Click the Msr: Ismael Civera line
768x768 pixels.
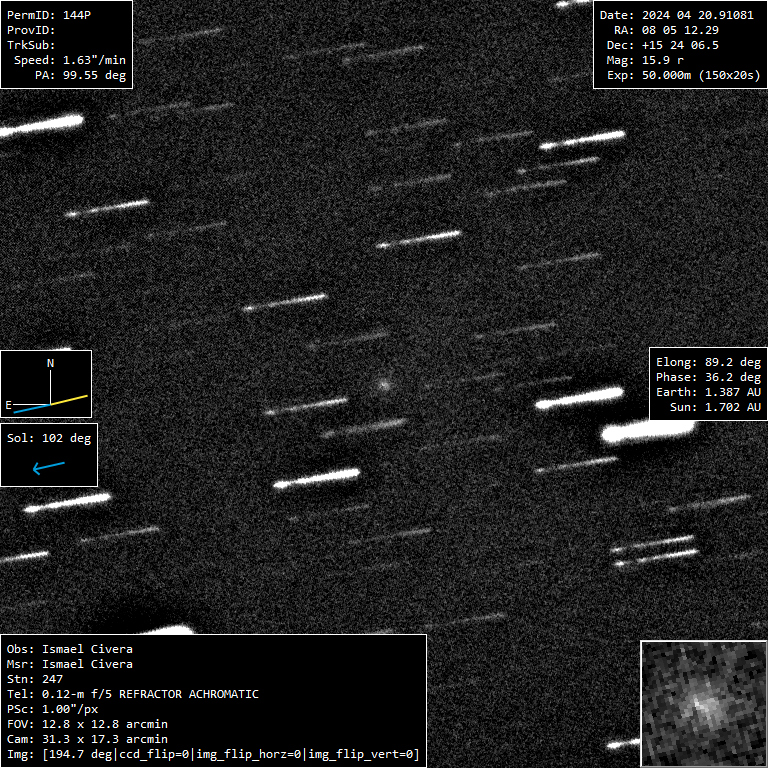point(70,665)
